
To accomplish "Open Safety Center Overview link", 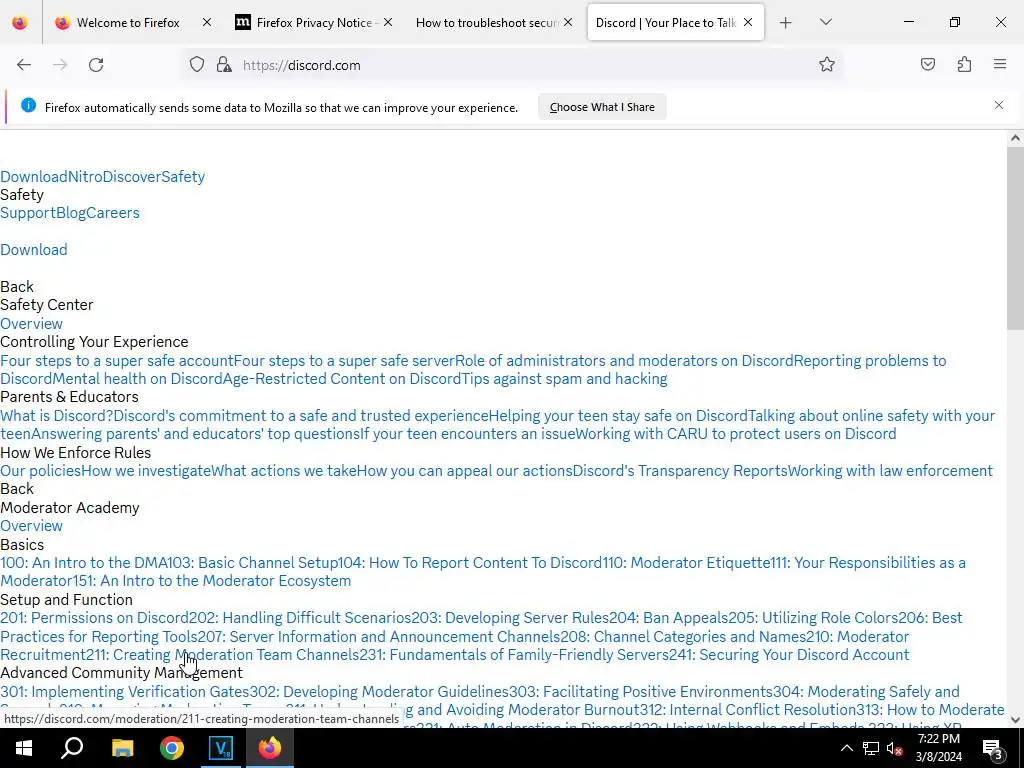I will [31, 324].
